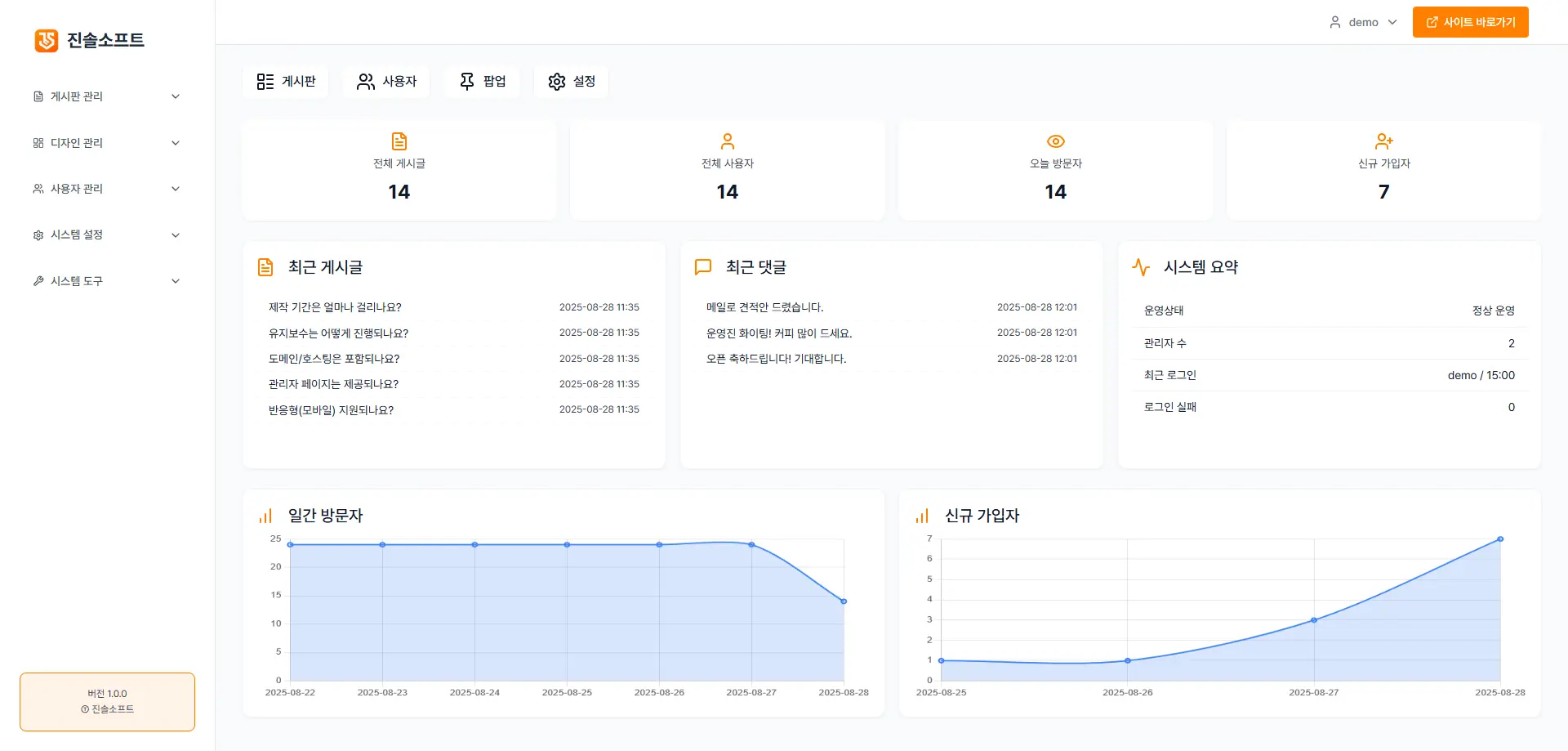Click the board icon on the 게시판 button
1568x751 pixels.
(x=265, y=81)
